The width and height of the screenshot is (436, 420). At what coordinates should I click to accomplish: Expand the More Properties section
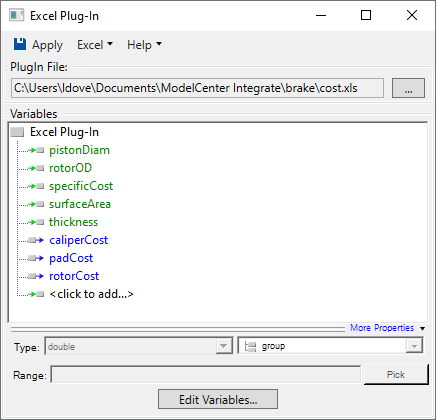pyautogui.click(x=387, y=328)
